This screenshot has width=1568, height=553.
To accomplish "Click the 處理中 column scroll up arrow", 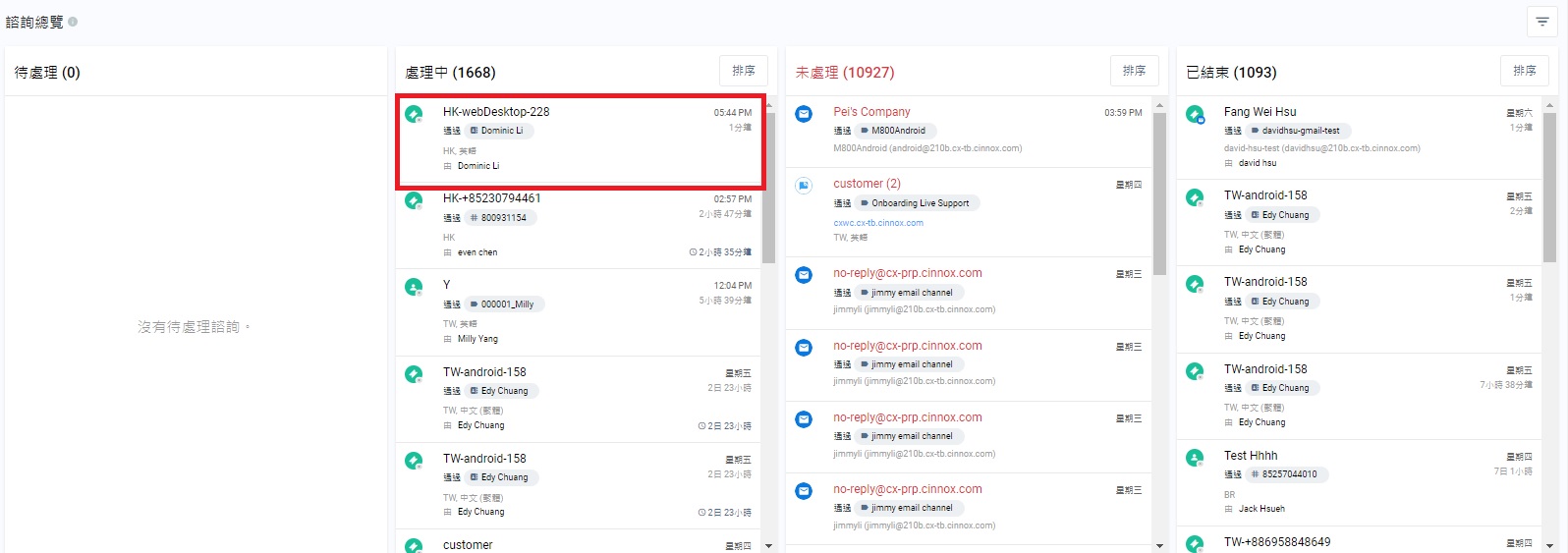I will (768, 104).
